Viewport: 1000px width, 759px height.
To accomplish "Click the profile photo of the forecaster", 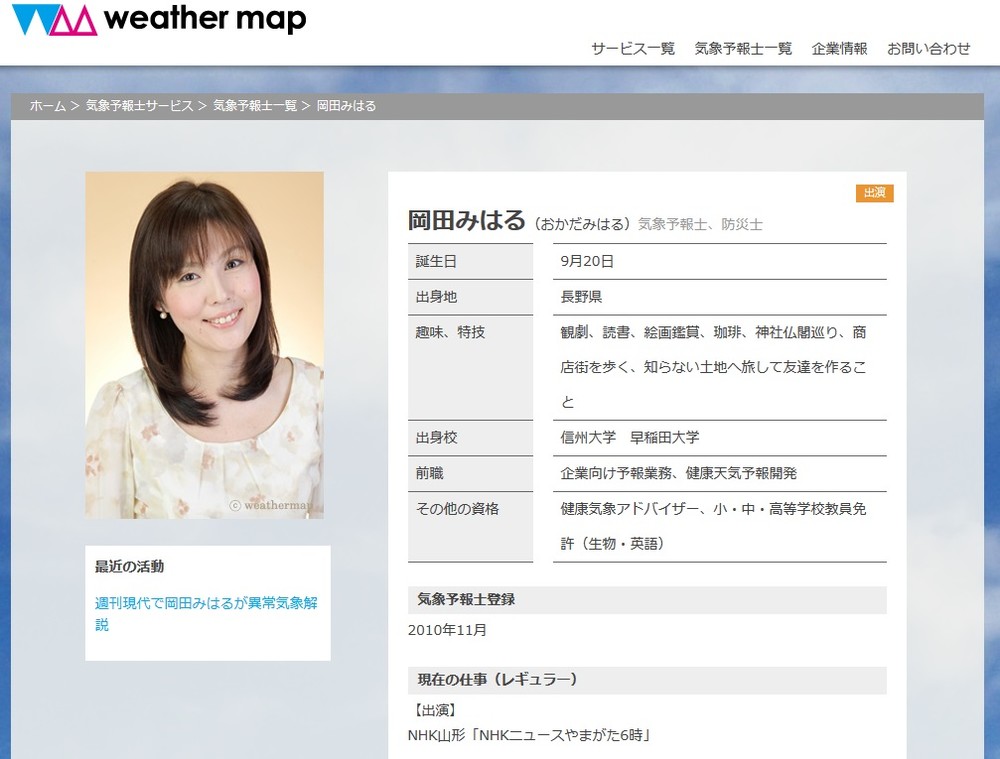I will [204, 345].
